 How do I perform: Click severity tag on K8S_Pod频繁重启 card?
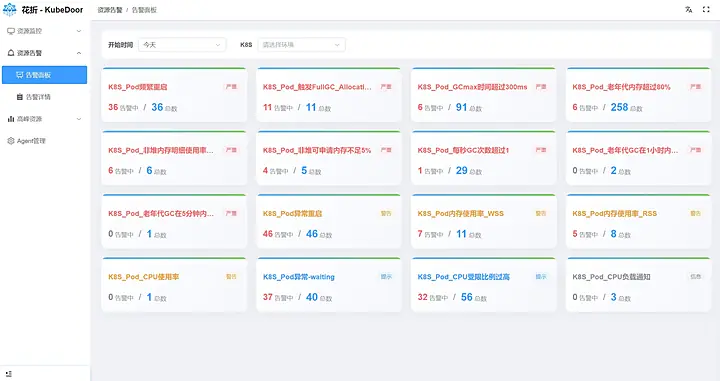click(231, 87)
